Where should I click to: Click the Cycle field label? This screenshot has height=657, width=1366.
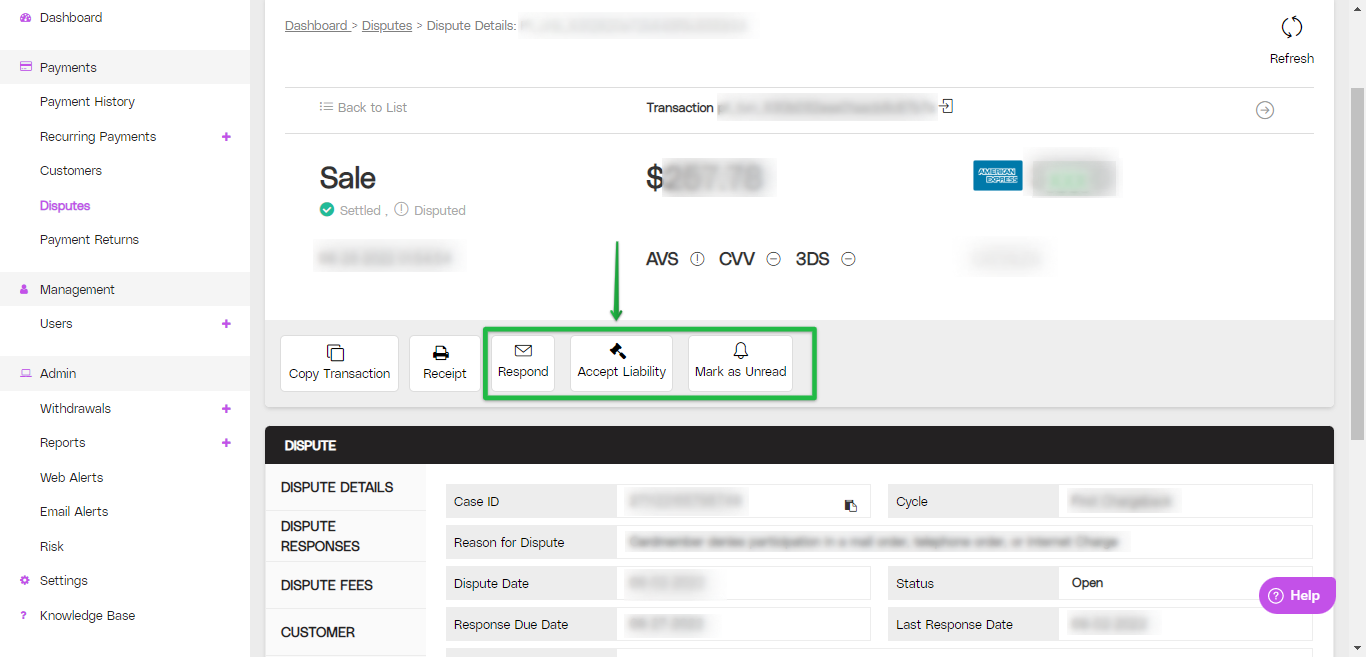pos(912,502)
